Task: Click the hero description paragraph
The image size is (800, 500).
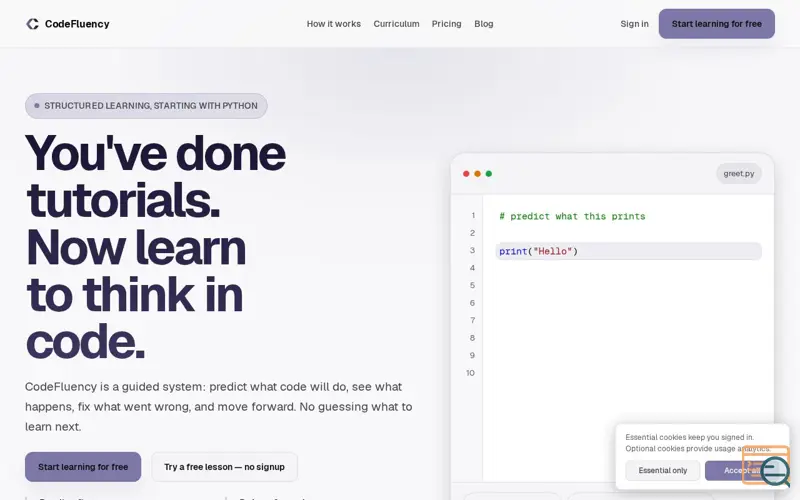Action: coord(219,407)
